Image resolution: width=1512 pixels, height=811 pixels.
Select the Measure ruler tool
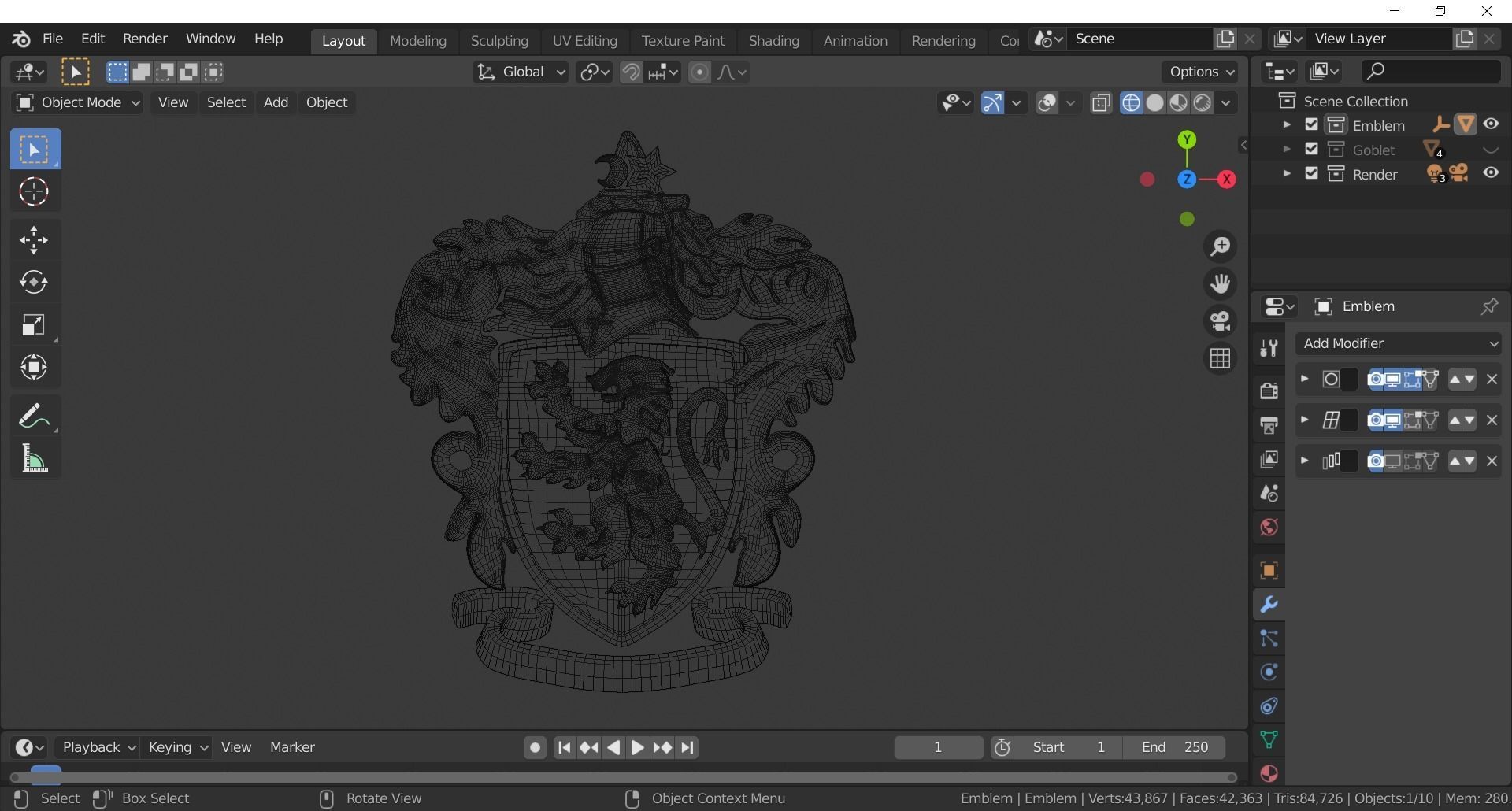coord(34,458)
